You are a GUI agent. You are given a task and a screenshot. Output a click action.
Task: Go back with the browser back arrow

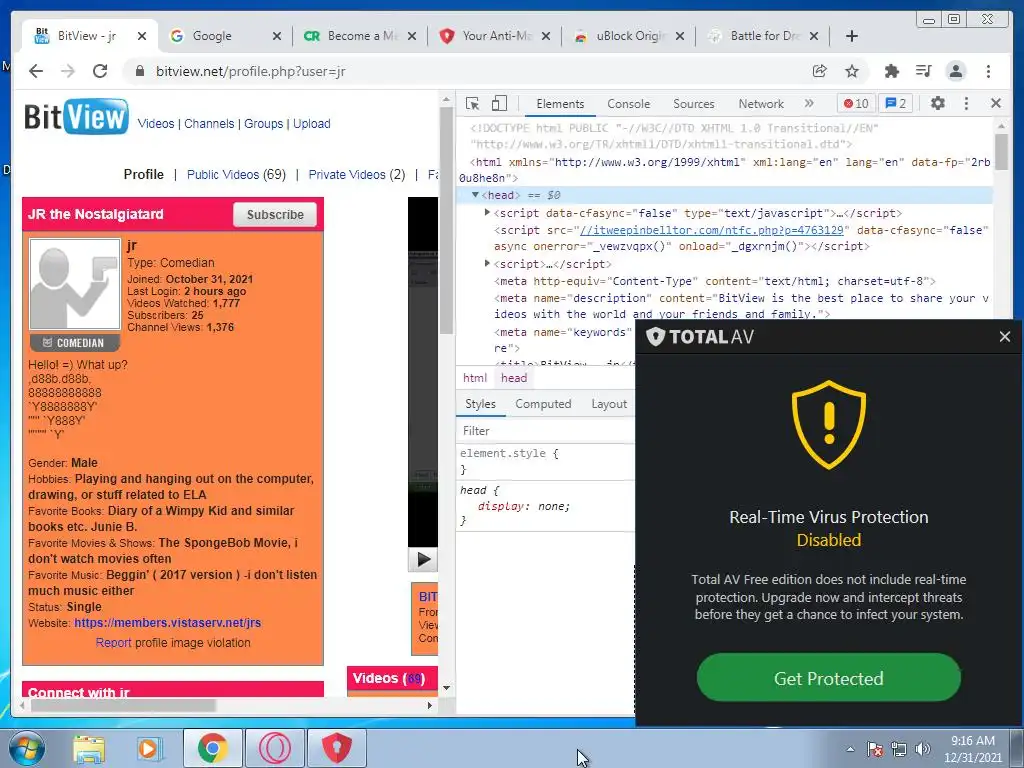pyautogui.click(x=36, y=71)
